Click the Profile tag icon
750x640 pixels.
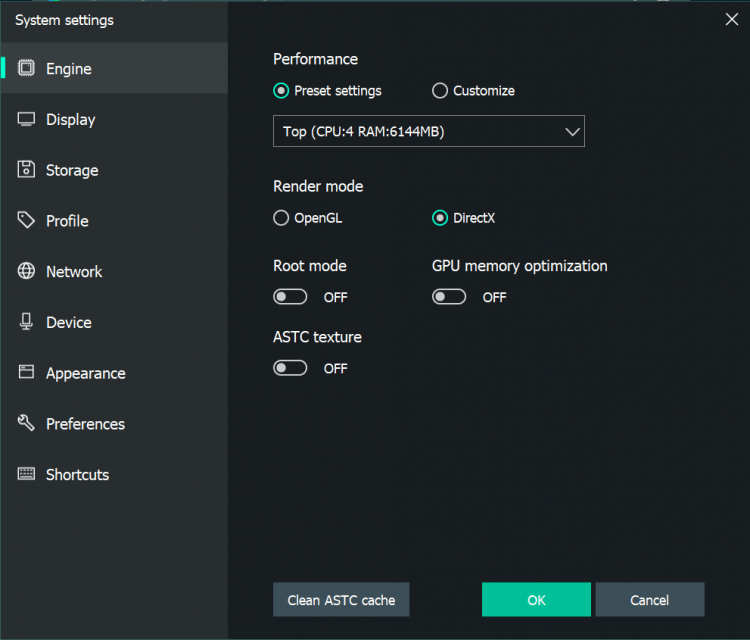point(27,220)
